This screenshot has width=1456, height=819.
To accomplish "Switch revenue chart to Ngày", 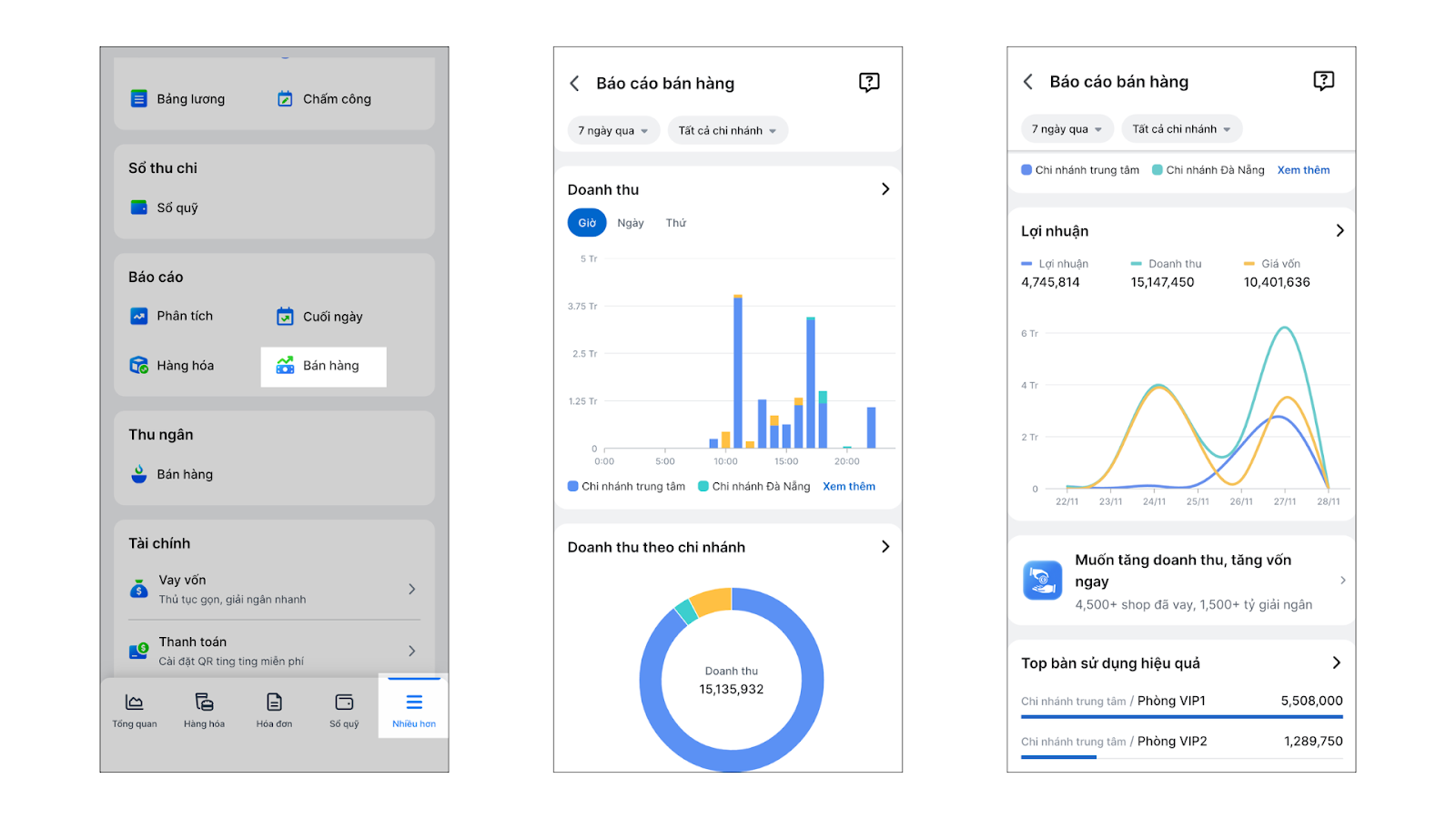I will coord(631,223).
